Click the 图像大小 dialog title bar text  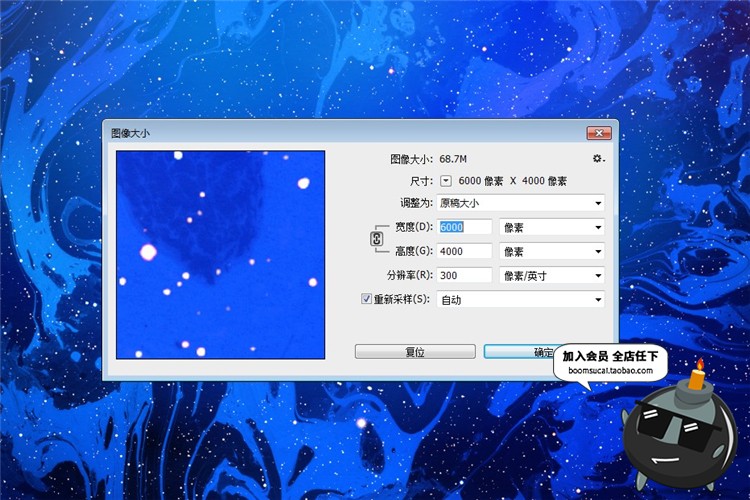click(130, 133)
